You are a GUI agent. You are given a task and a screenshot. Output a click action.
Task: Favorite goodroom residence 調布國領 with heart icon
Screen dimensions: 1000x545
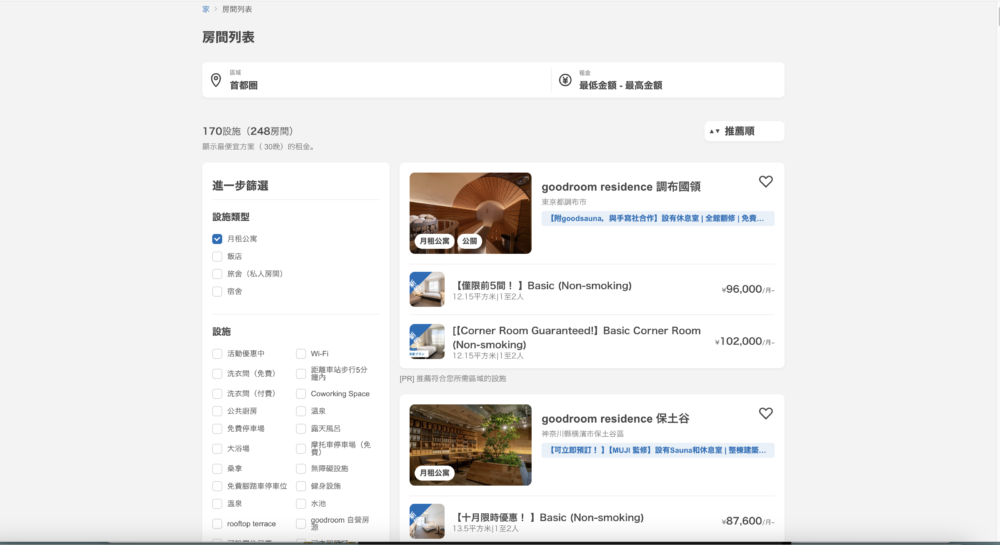click(x=766, y=182)
